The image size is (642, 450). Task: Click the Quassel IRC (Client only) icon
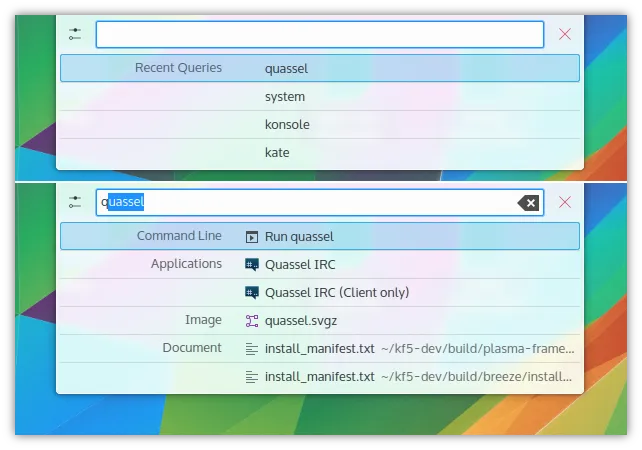click(x=252, y=293)
